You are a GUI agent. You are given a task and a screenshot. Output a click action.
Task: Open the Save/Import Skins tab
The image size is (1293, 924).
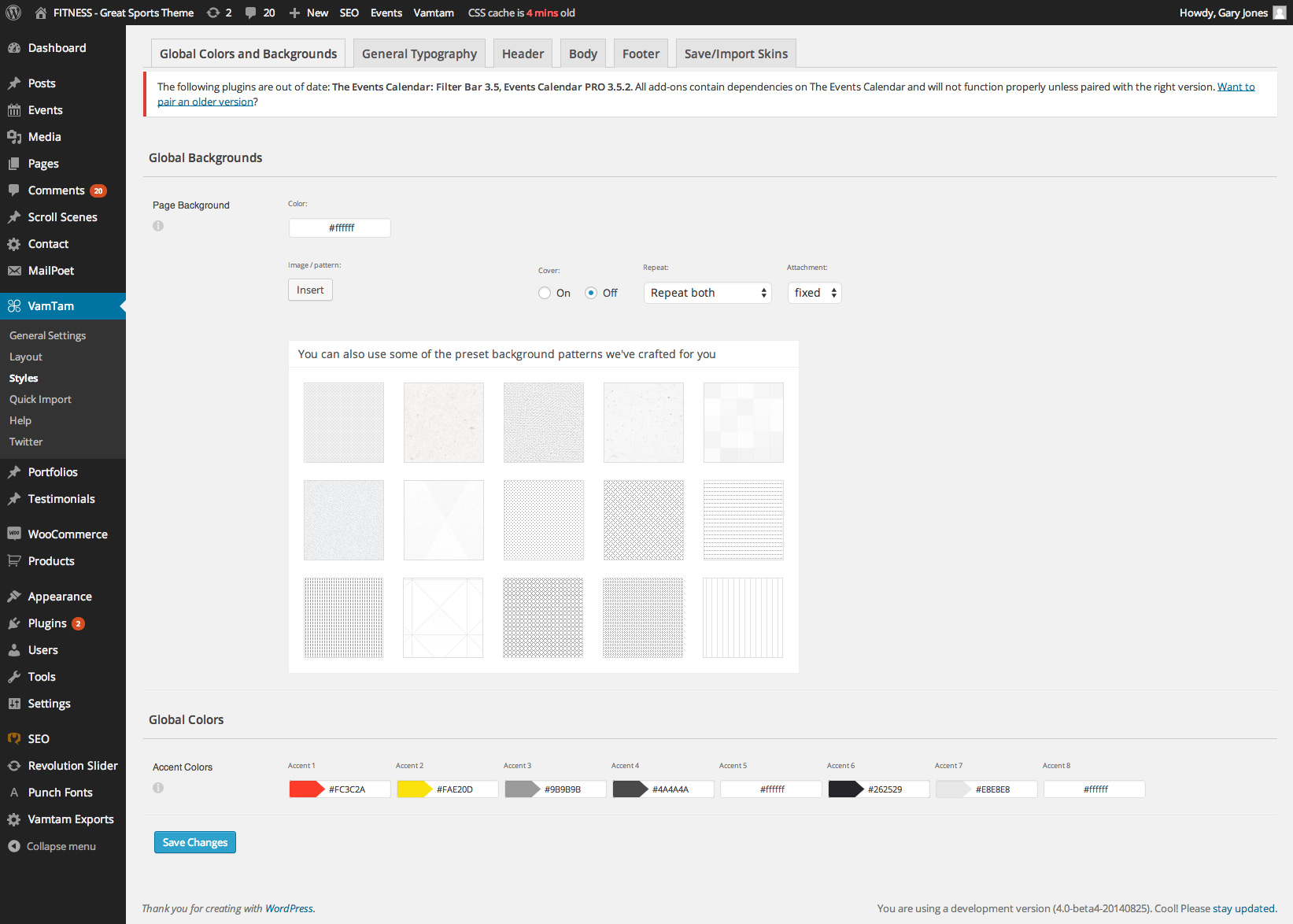point(736,54)
